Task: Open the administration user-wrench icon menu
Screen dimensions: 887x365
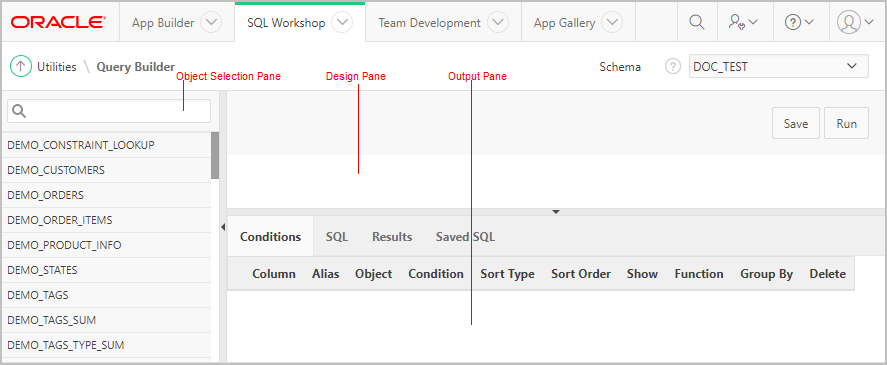Action: [x=744, y=23]
